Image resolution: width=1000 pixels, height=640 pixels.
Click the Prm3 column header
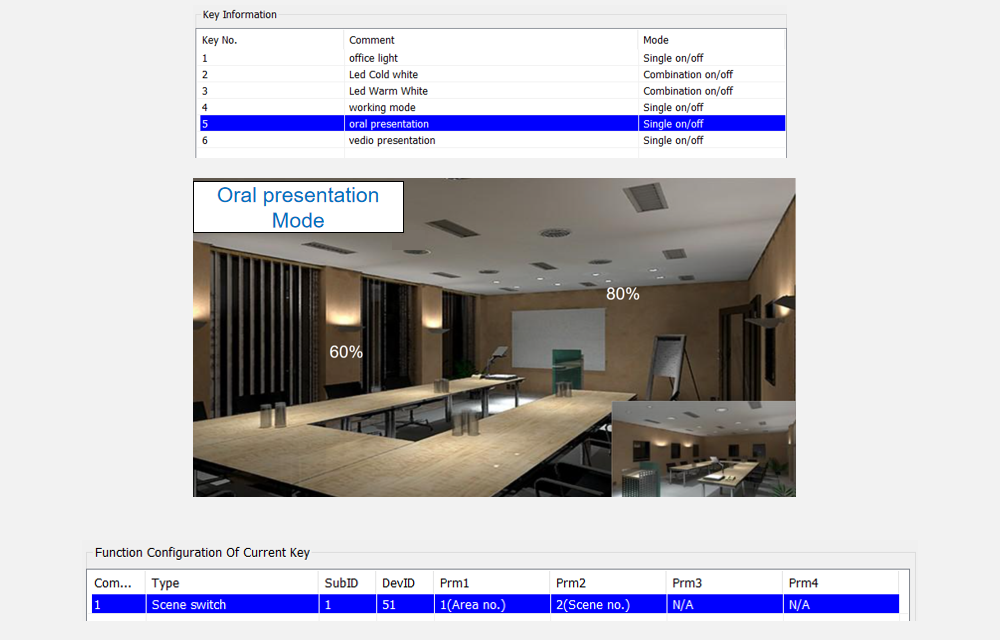pyautogui.click(x=724, y=583)
